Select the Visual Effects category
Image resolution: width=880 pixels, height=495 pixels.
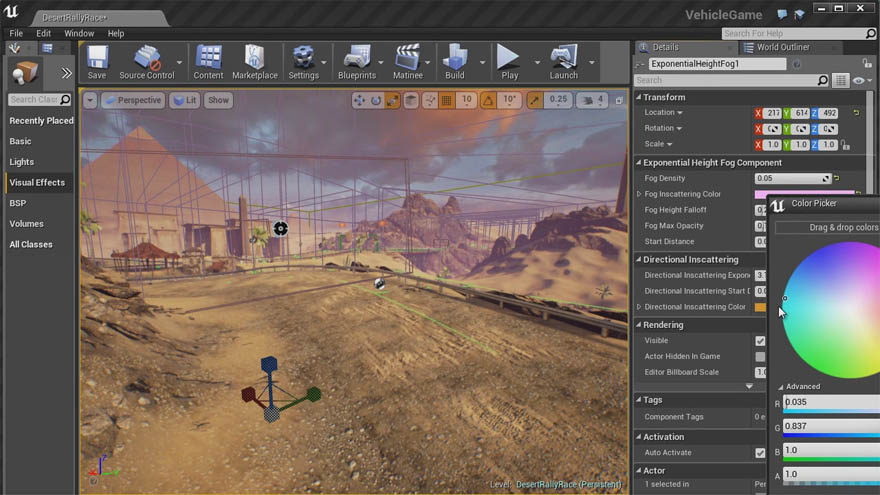(37, 182)
